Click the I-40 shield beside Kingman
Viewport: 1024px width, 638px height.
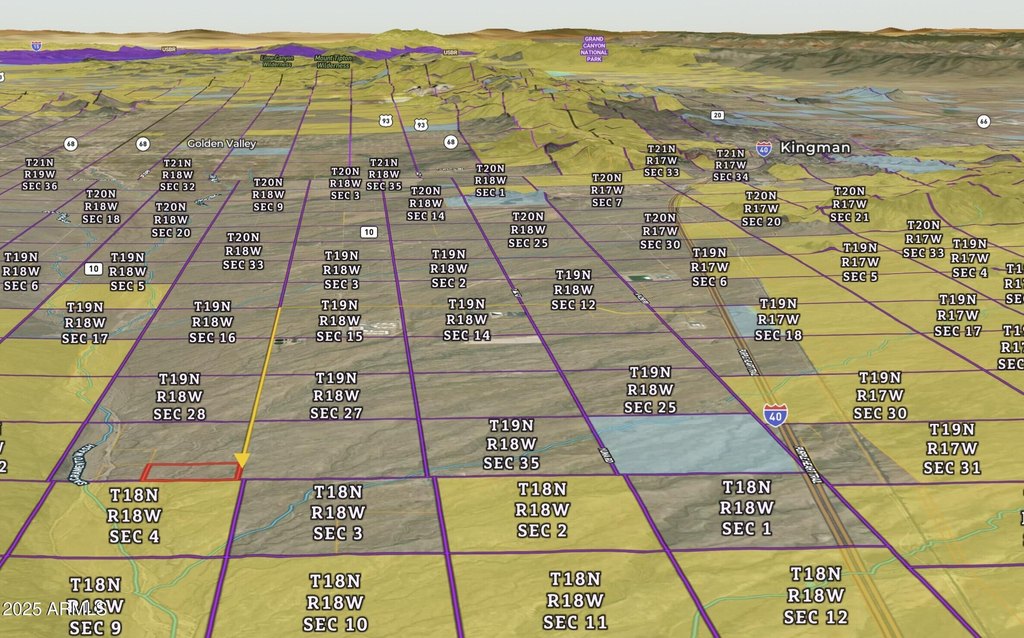point(764,148)
